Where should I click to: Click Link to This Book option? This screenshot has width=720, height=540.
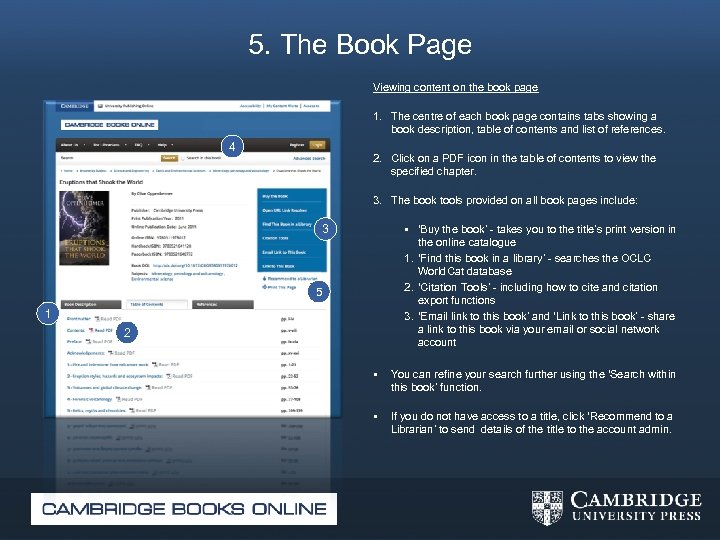279,266
